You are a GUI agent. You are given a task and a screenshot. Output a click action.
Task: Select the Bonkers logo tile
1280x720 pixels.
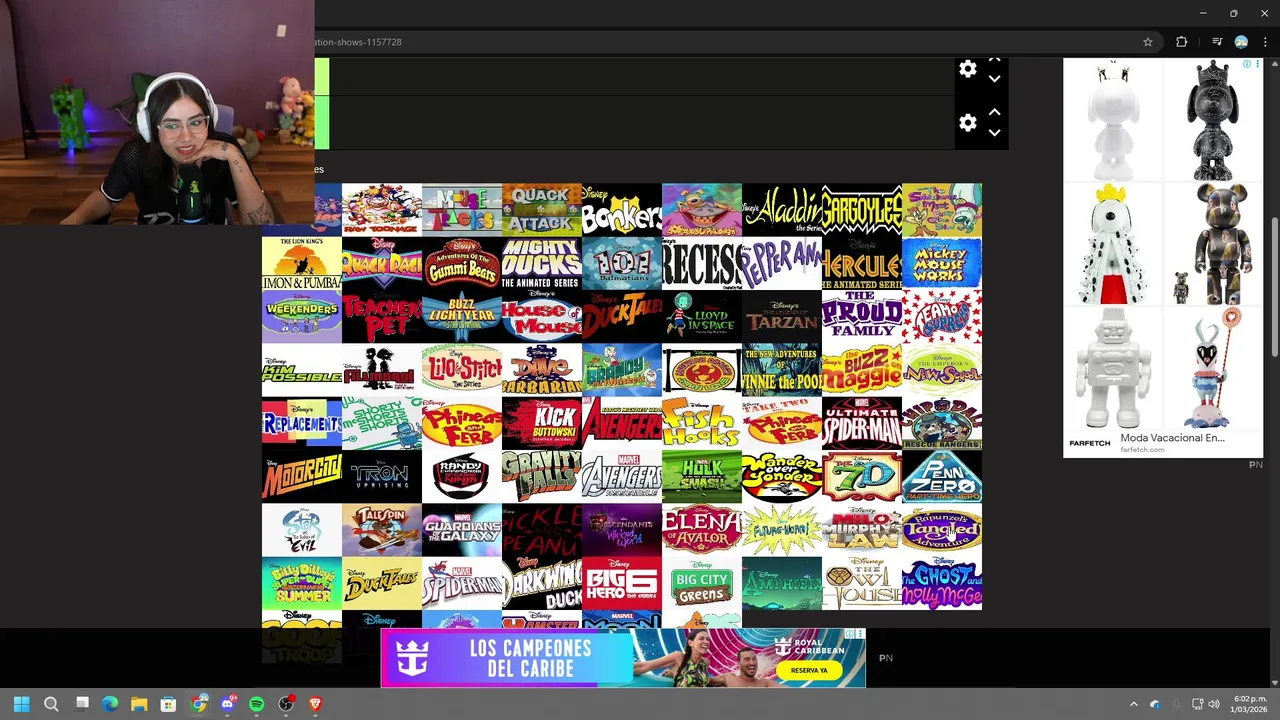click(621, 210)
